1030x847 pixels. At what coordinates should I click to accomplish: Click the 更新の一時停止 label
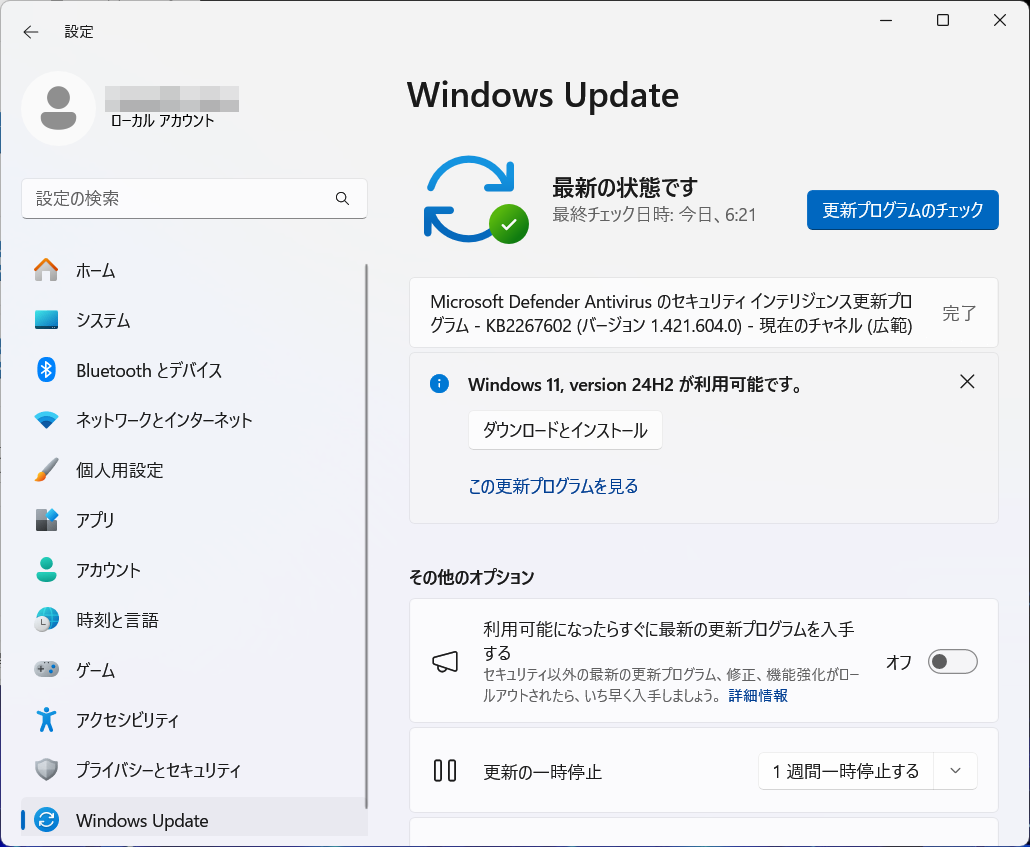[x=543, y=771]
